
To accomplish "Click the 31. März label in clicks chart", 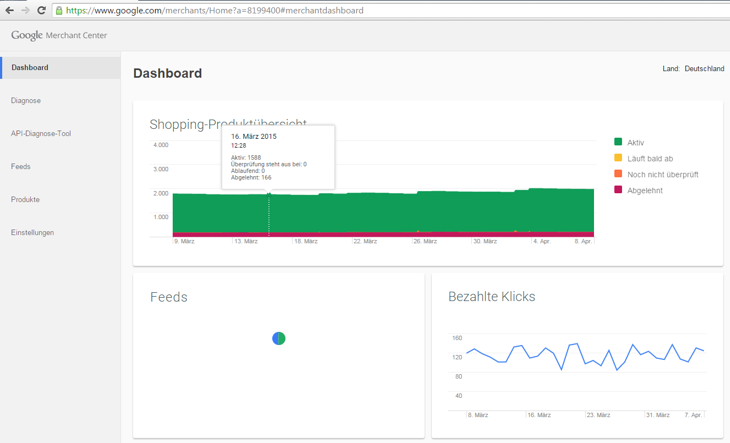I will click(x=658, y=415).
